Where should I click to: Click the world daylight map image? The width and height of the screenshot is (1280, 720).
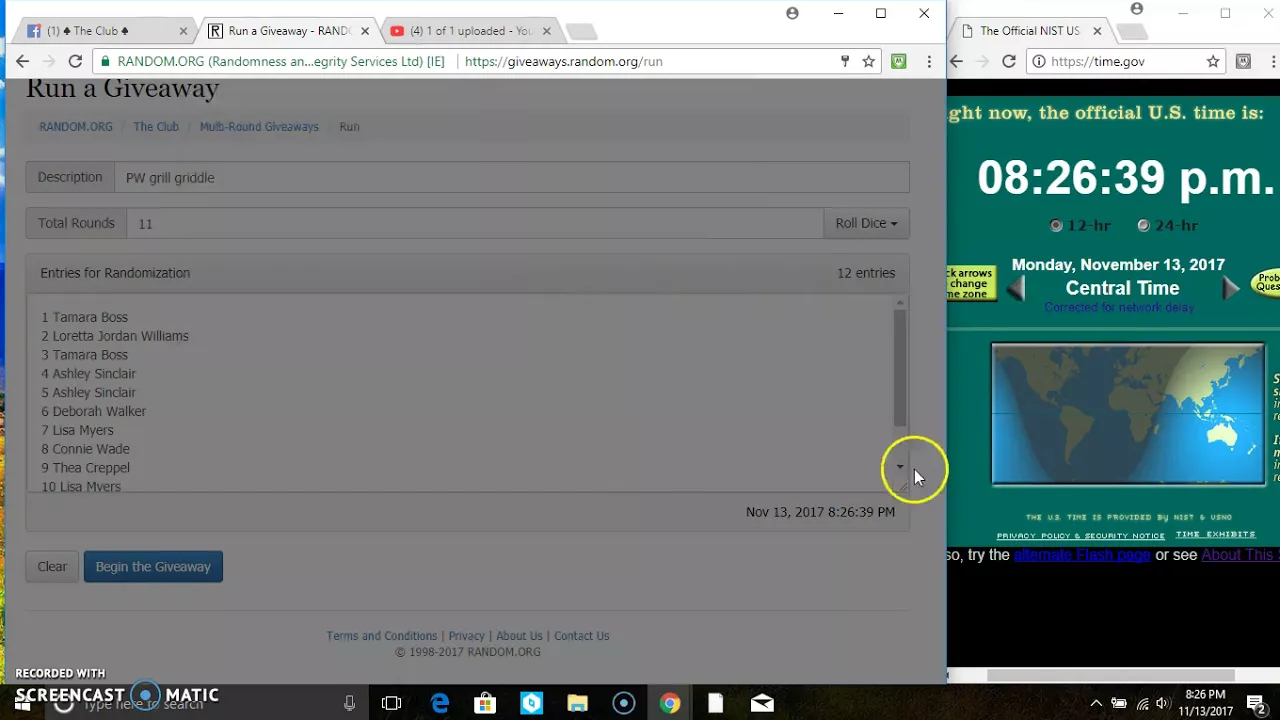[1128, 414]
